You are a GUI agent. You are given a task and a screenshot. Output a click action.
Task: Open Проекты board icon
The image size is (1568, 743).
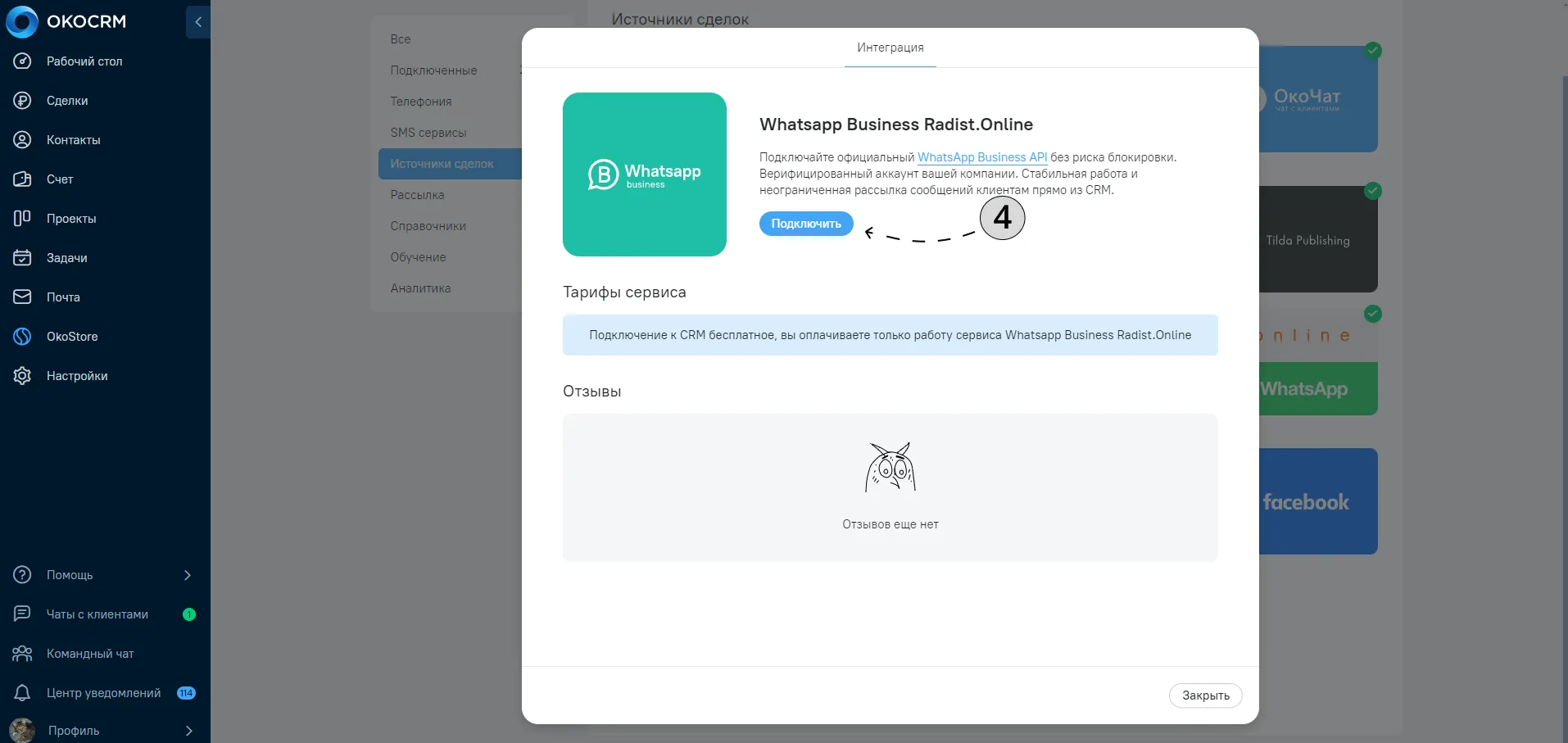[x=22, y=219]
